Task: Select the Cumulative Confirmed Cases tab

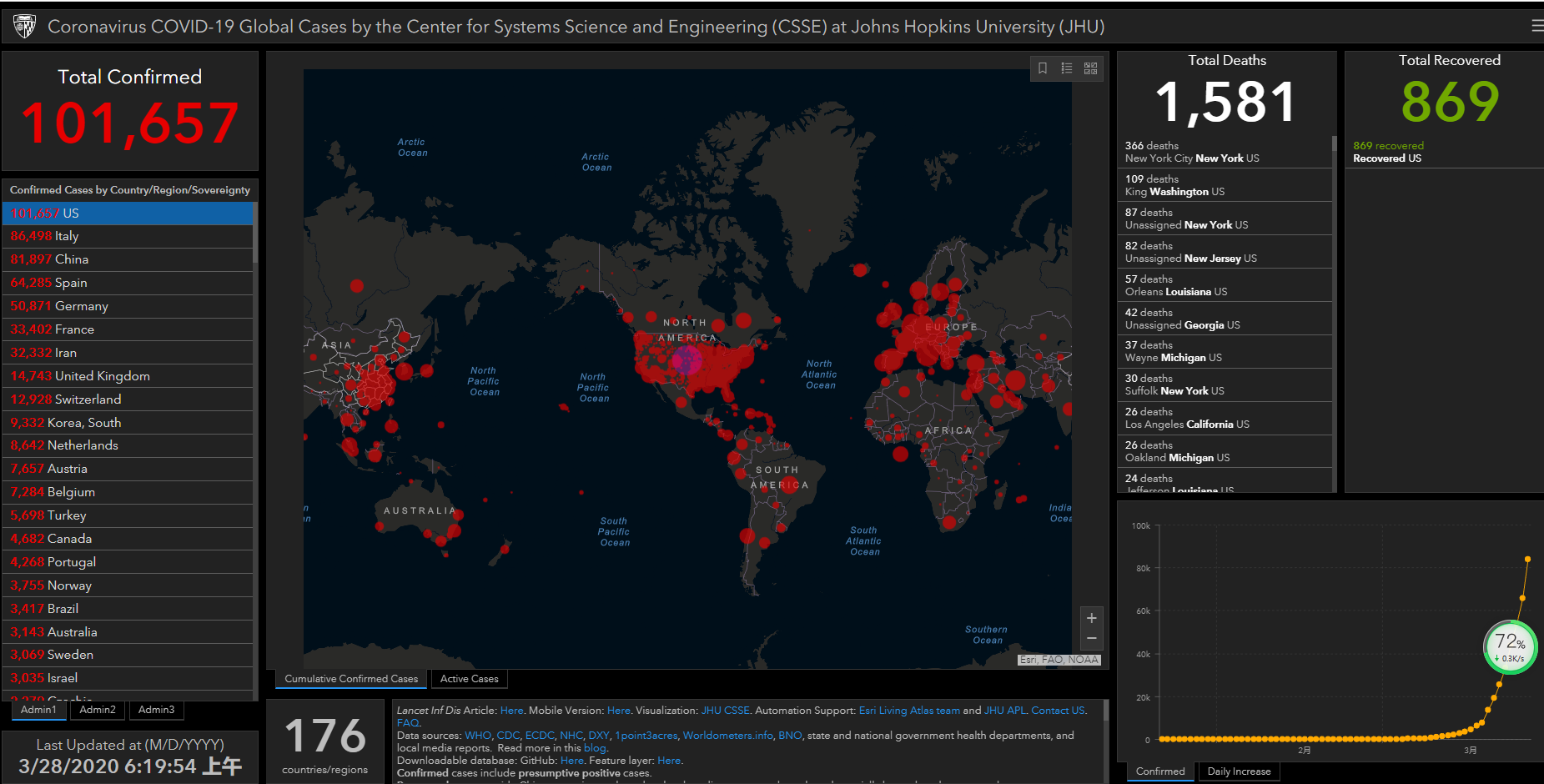Action: click(351, 679)
